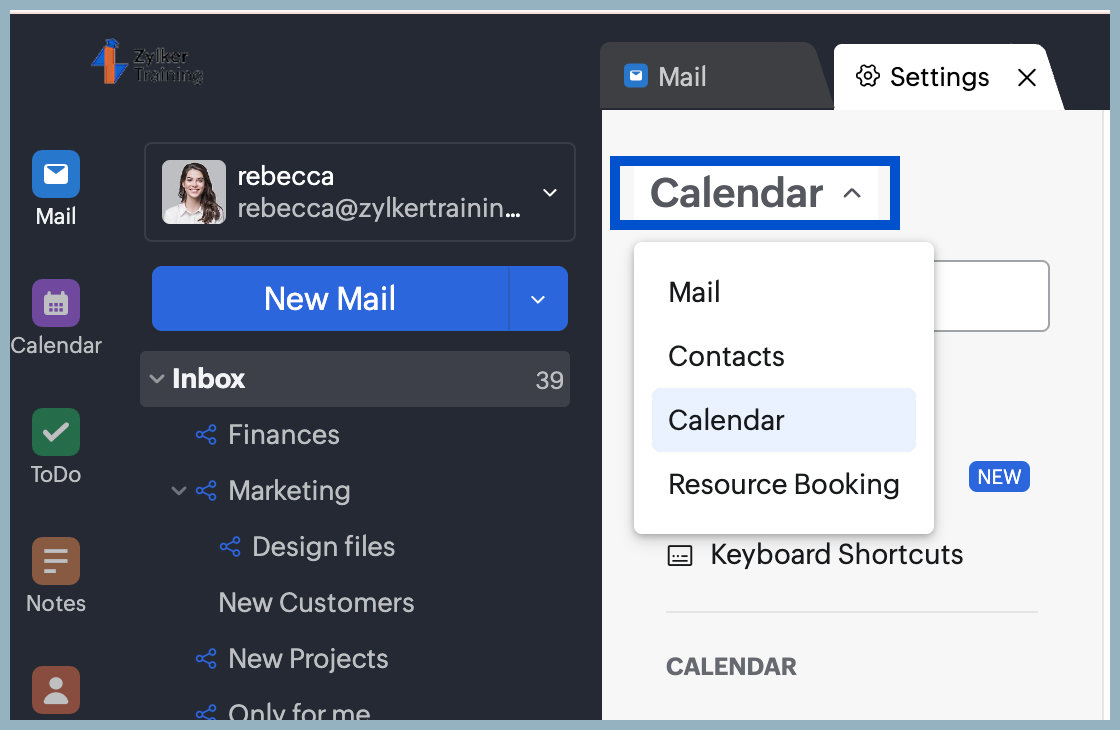Choose Calendar from the settings dropdown
This screenshot has height=730, width=1120.
point(784,420)
